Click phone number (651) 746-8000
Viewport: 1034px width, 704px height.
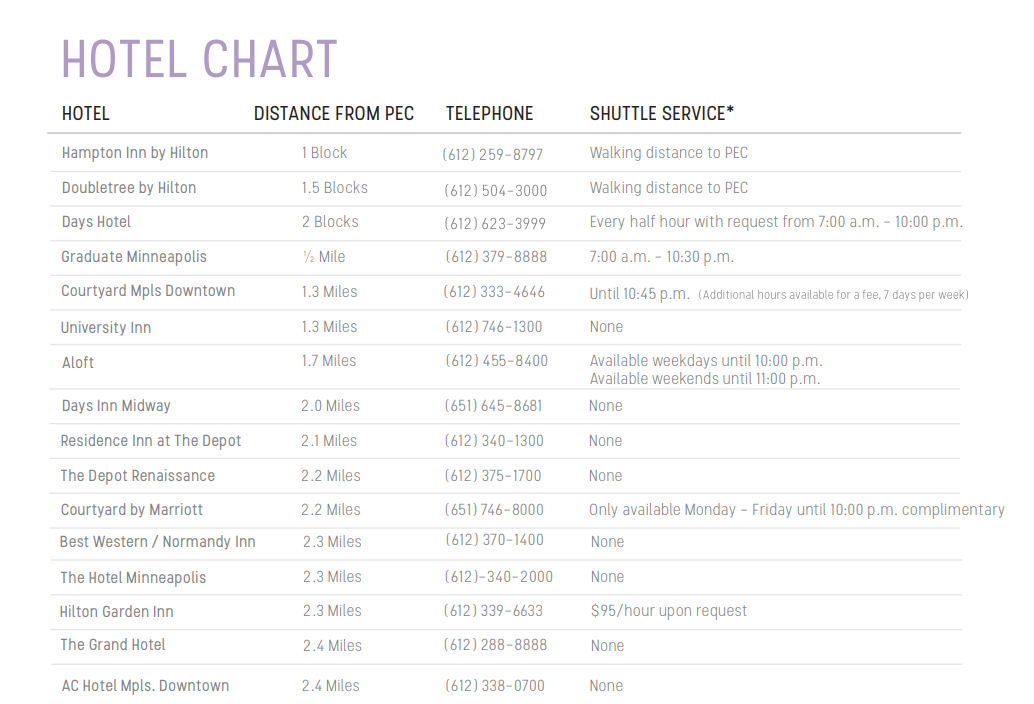coord(494,510)
